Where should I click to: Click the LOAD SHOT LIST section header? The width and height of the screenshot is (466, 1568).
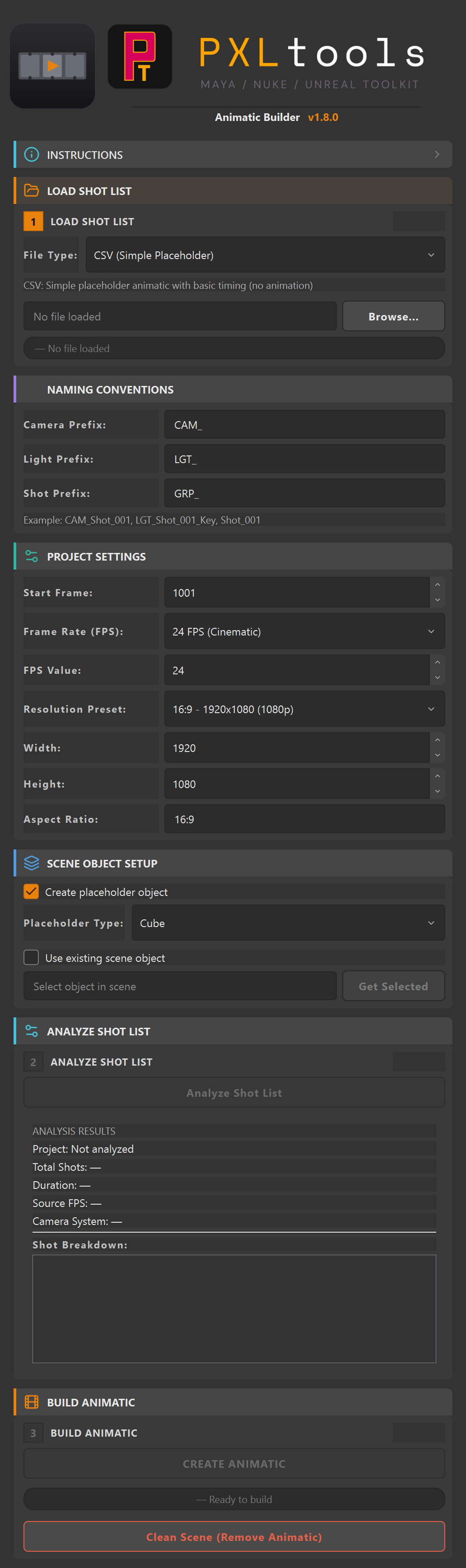pos(233,190)
